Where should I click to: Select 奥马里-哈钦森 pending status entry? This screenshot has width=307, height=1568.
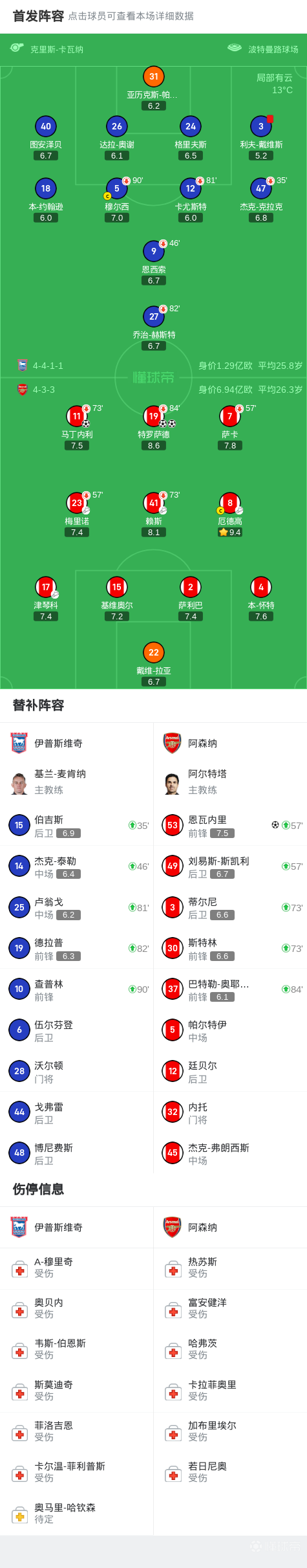[77, 1513]
